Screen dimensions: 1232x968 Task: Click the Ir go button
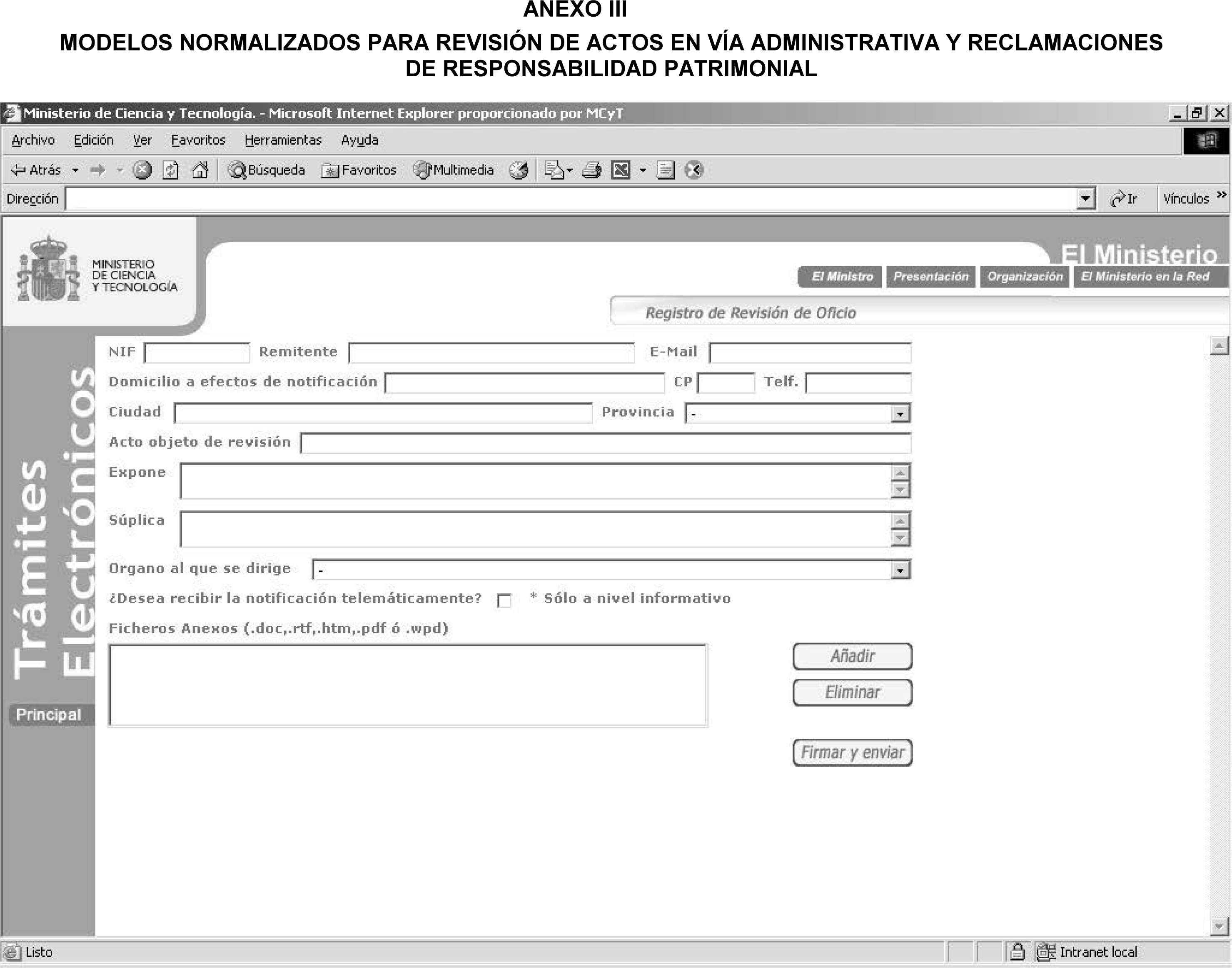tap(1124, 199)
